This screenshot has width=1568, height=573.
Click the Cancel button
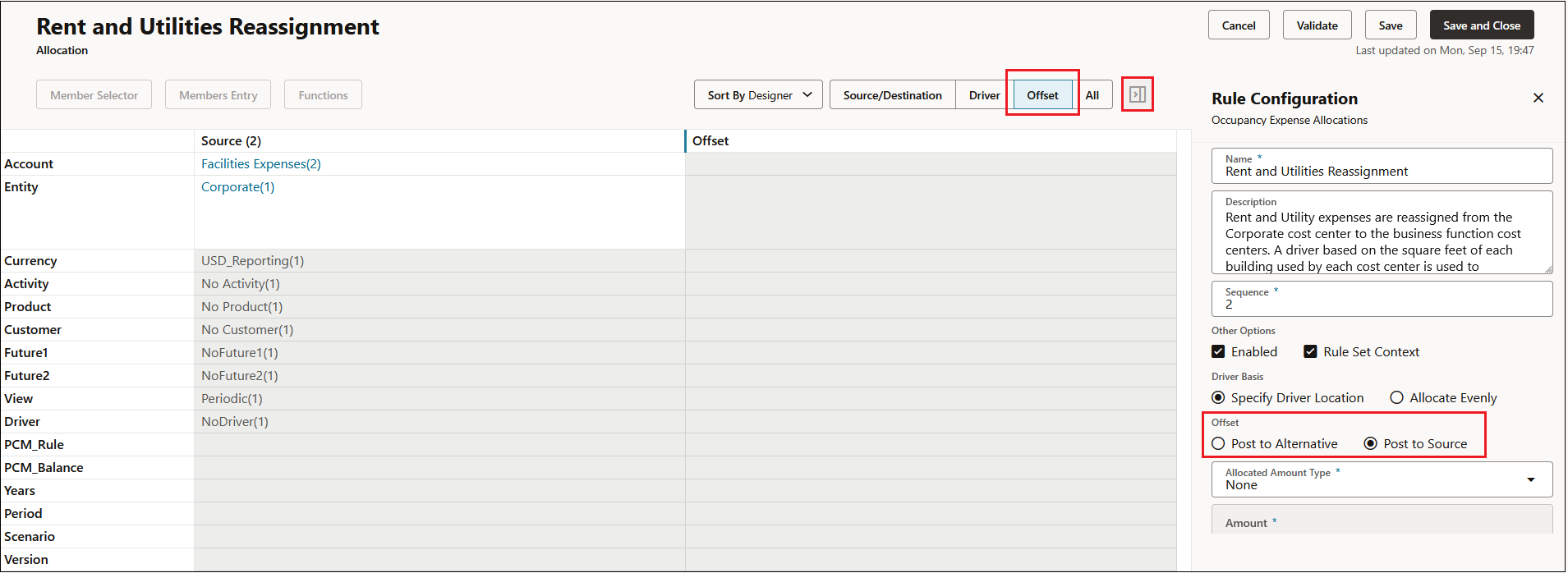[x=1239, y=25]
